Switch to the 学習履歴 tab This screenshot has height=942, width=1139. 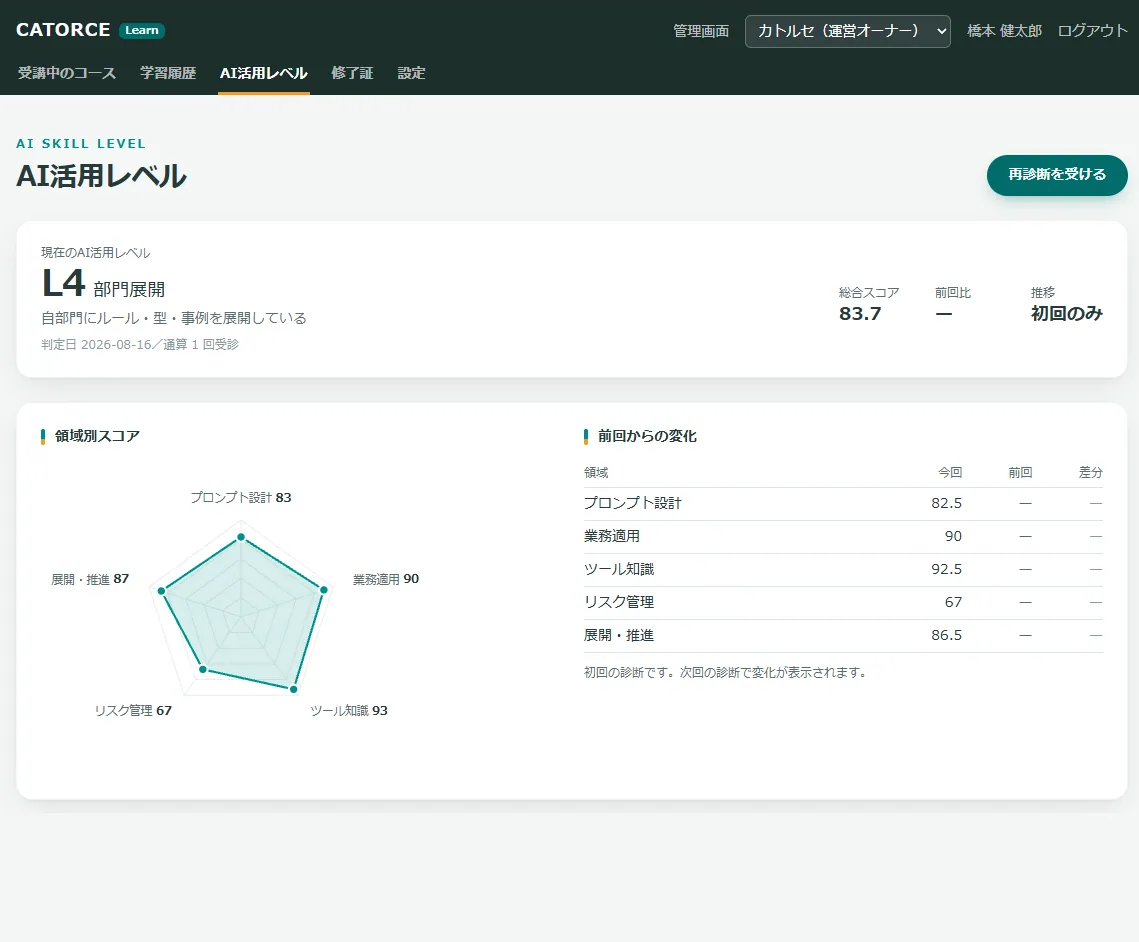click(168, 73)
